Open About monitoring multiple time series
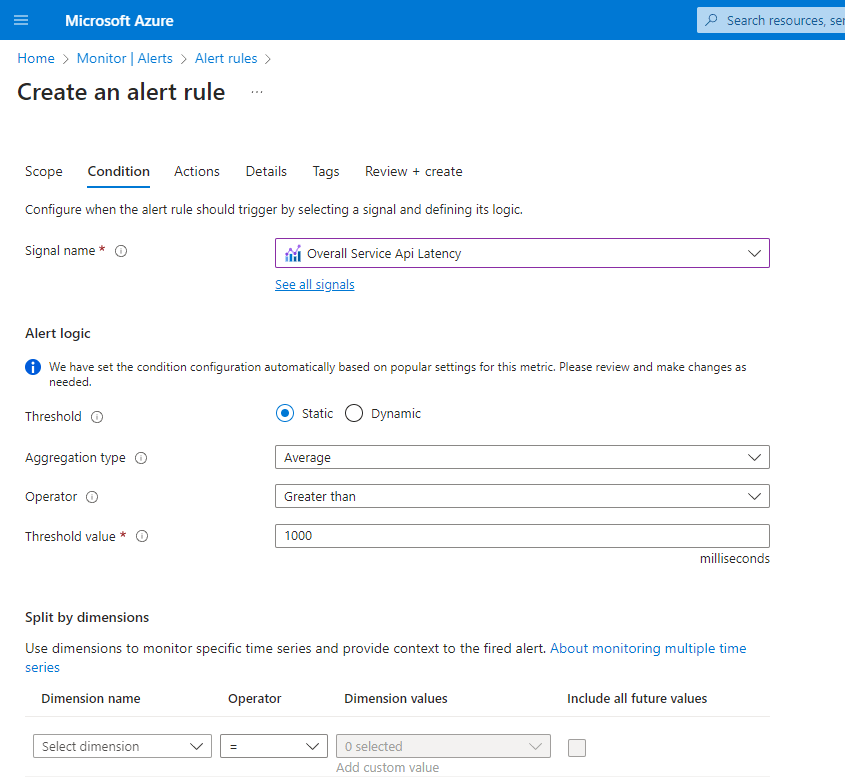The image size is (845, 784). point(648,648)
